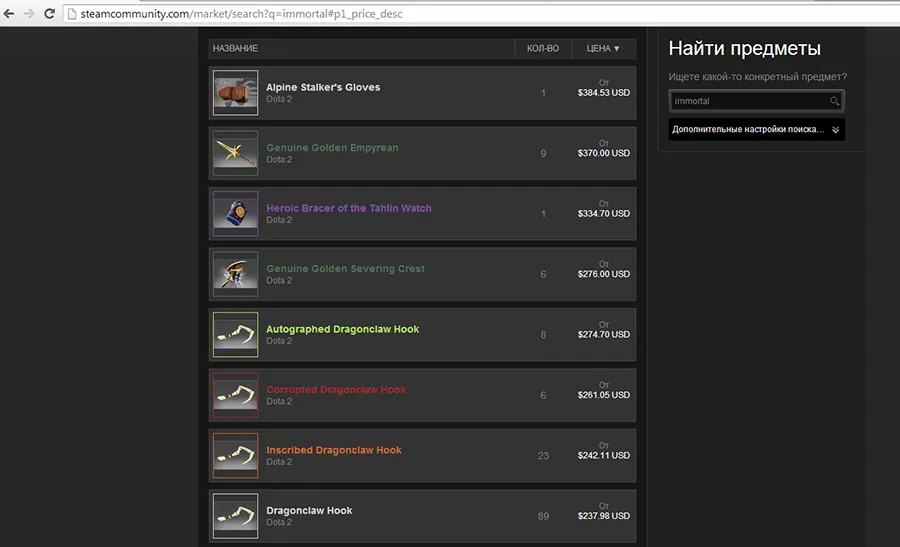Open Autographed Dragonclaw Hook image
Image resolution: width=900 pixels, height=547 pixels.
point(235,335)
